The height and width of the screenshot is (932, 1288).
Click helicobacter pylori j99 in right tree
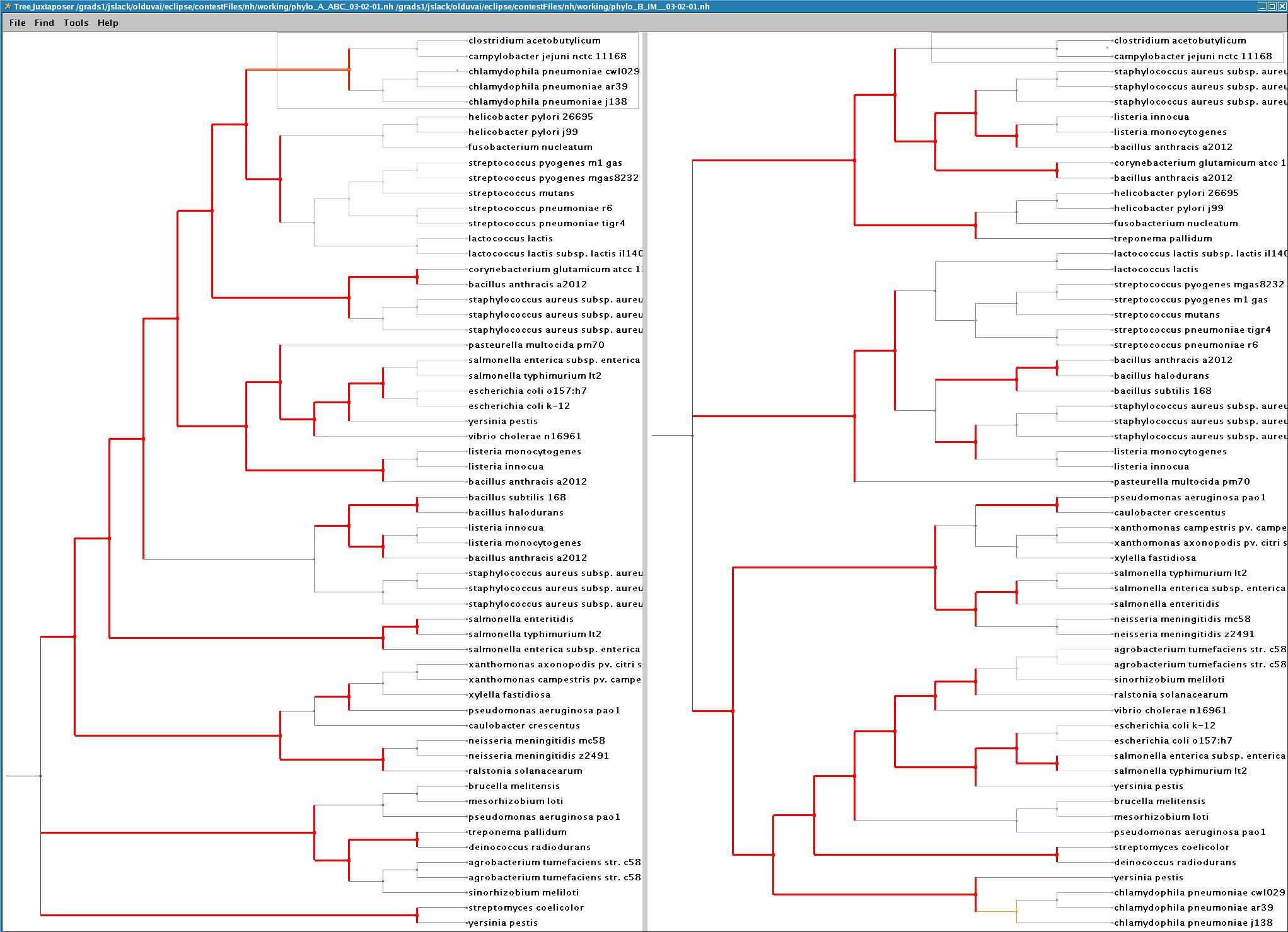[1168, 208]
